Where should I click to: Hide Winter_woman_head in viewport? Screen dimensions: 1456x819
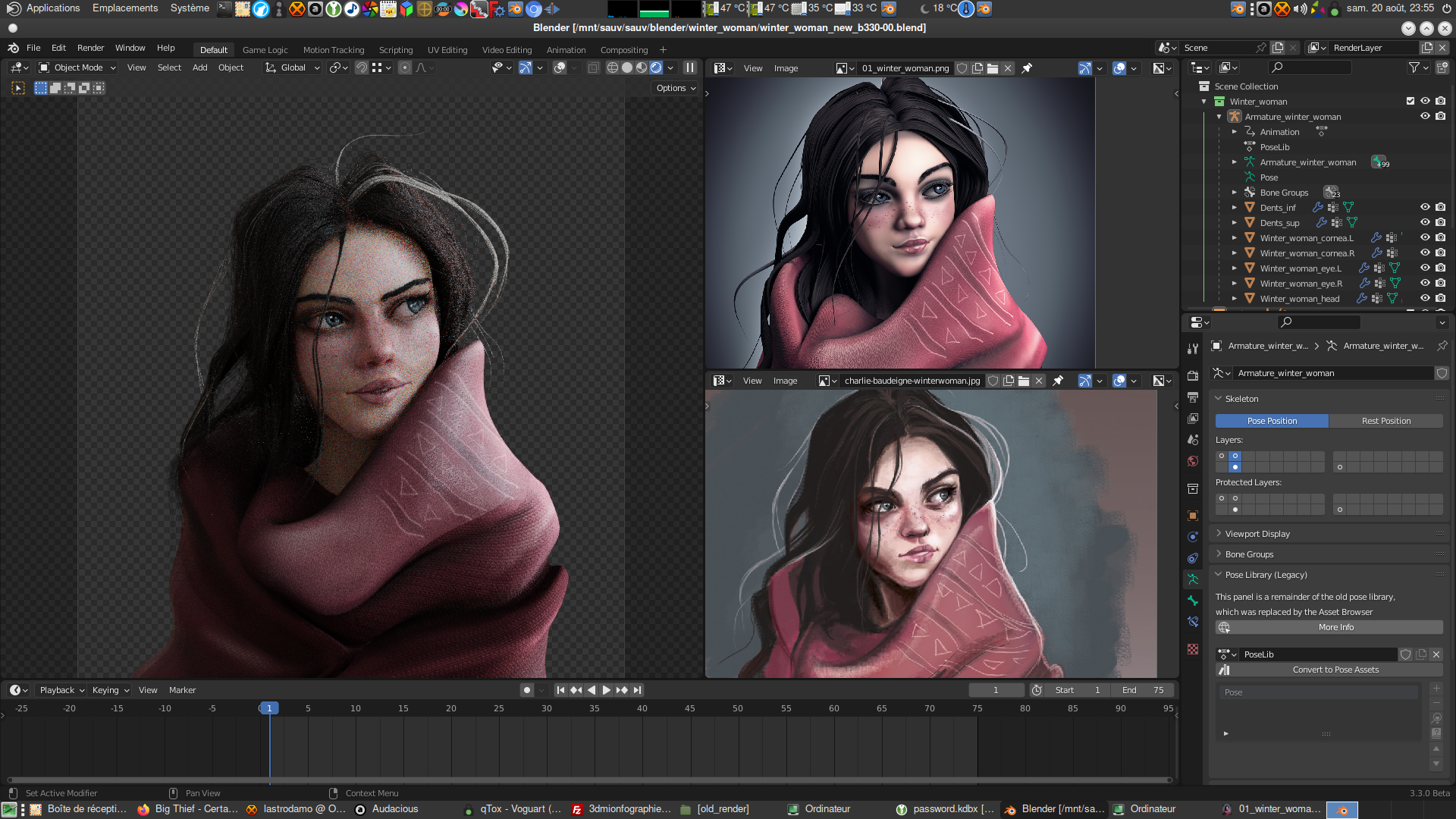pos(1425,298)
